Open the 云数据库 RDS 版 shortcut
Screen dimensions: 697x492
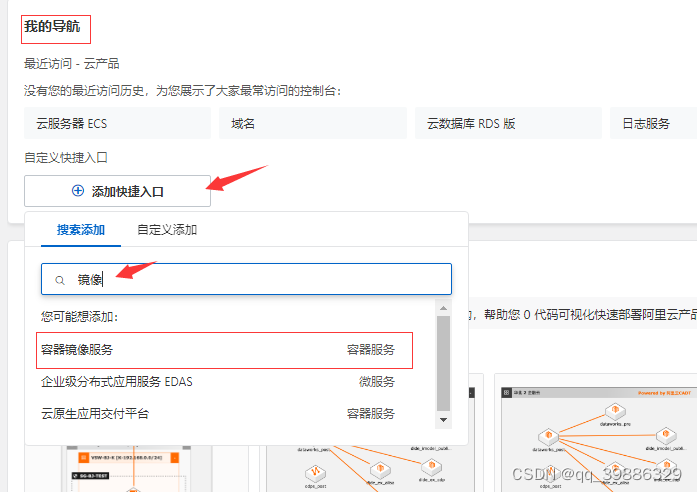(x=508, y=123)
